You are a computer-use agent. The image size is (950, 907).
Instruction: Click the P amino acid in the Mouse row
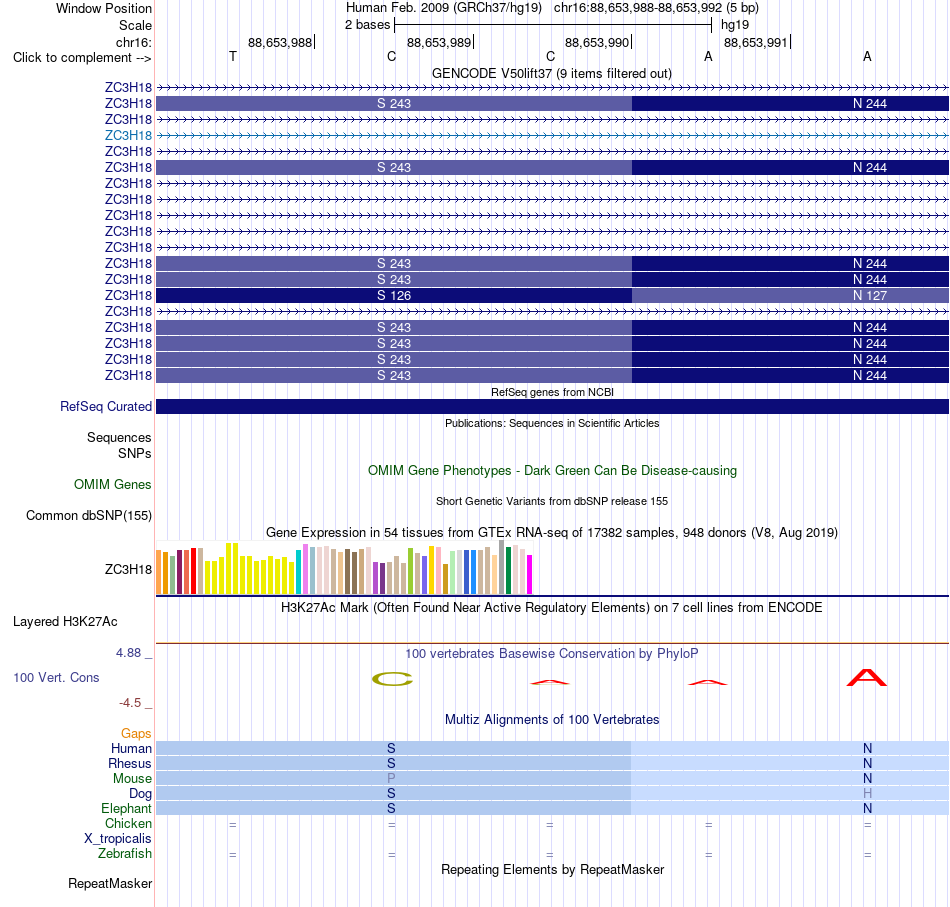click(x=391, y=779)
